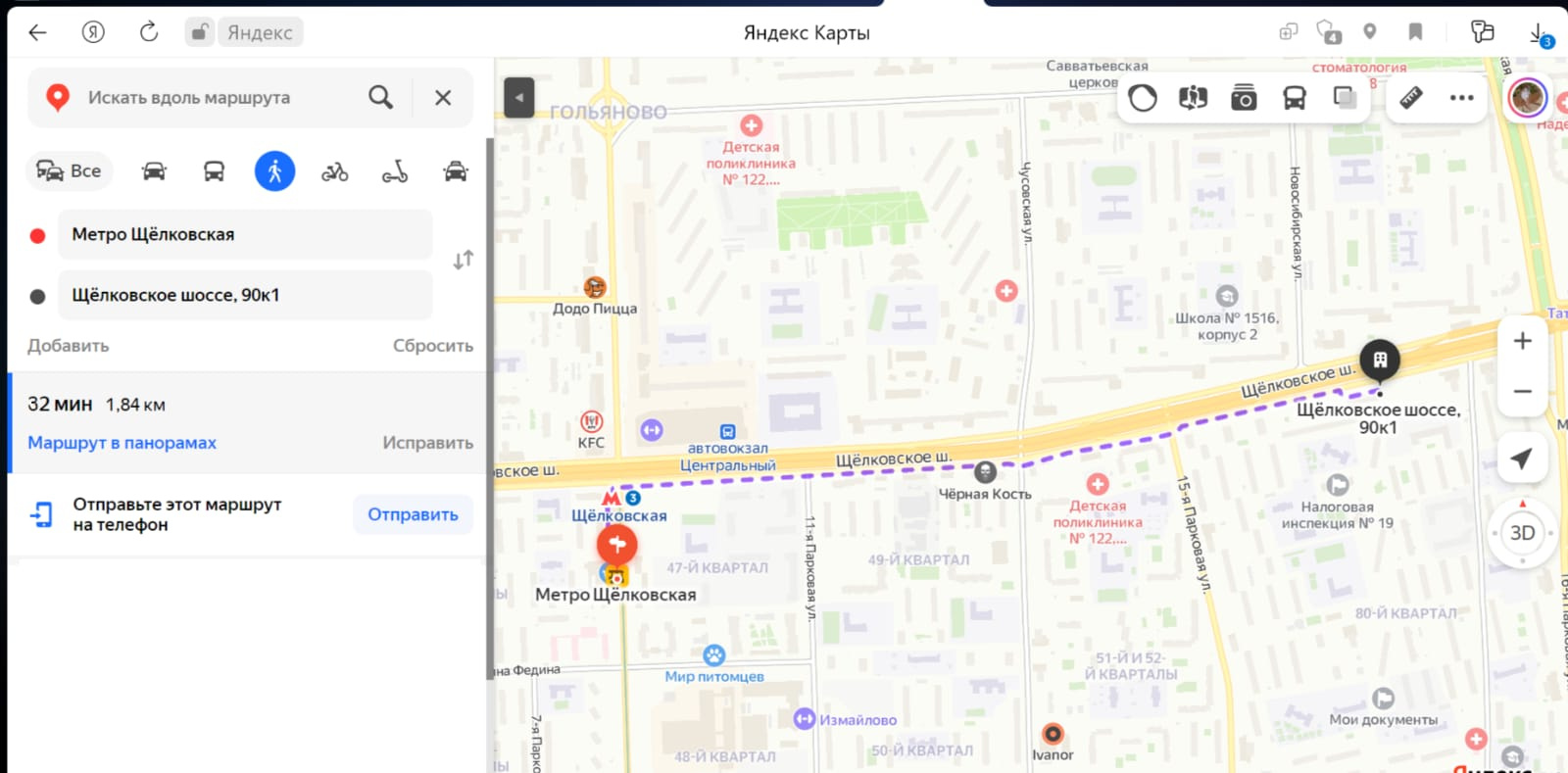Click the Измайлово cinema marker

(805, 719)
